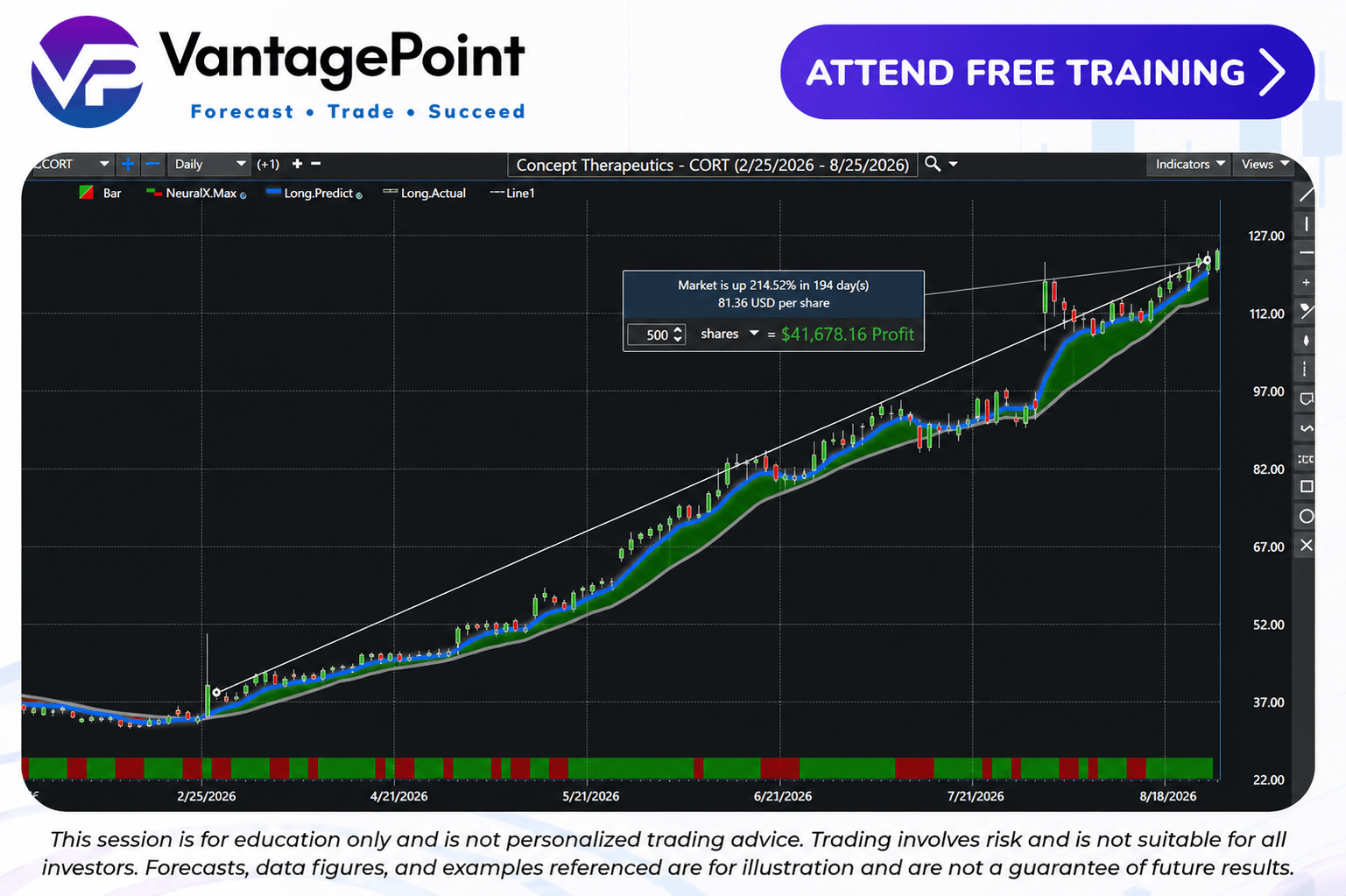Image resolution: width=1346 pixels, height=896 pixels.
Task: Click the Bar legend color icon
Action: tap(86, 193)
